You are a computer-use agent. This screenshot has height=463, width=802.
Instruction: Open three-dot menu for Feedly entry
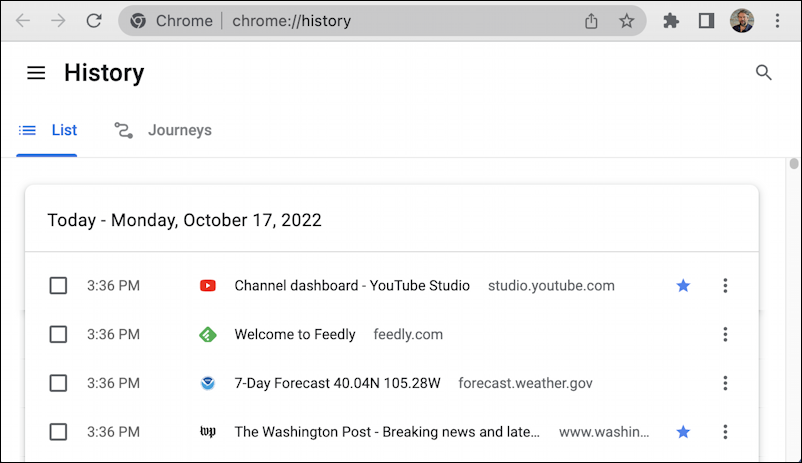[x=725, y=334]
